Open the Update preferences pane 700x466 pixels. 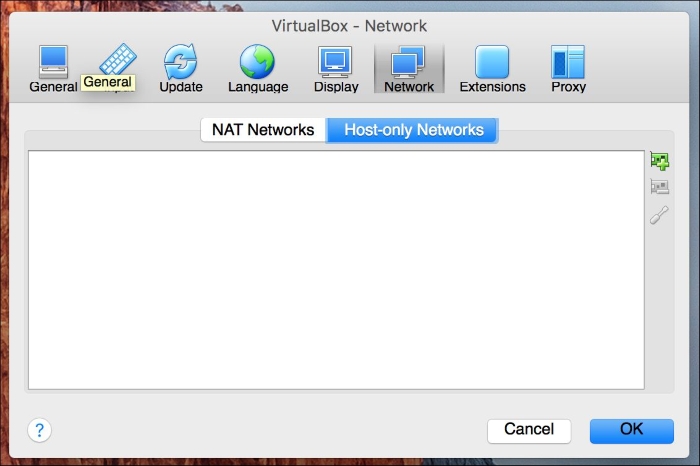(x=181, y=69)
